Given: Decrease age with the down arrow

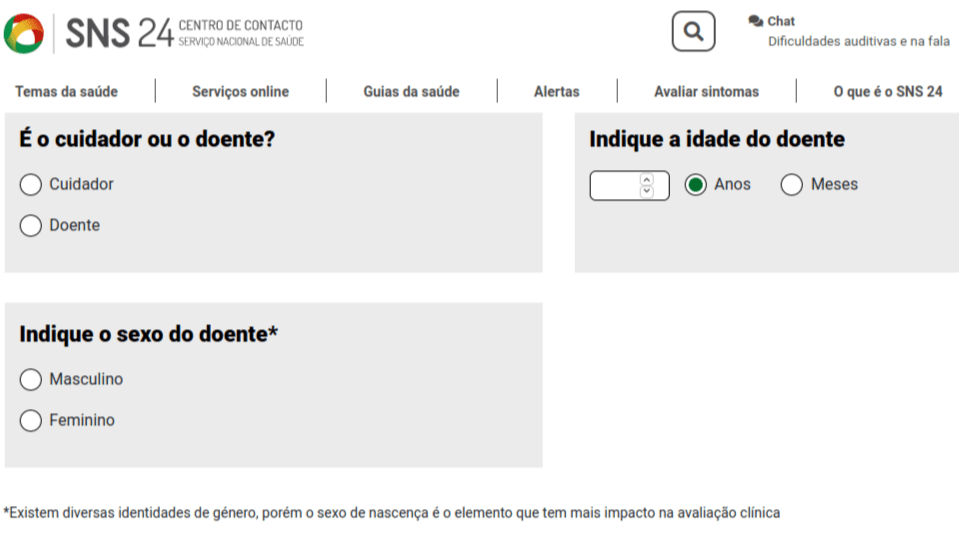Looking at the screenshot, I should click(x=647, y=191).
